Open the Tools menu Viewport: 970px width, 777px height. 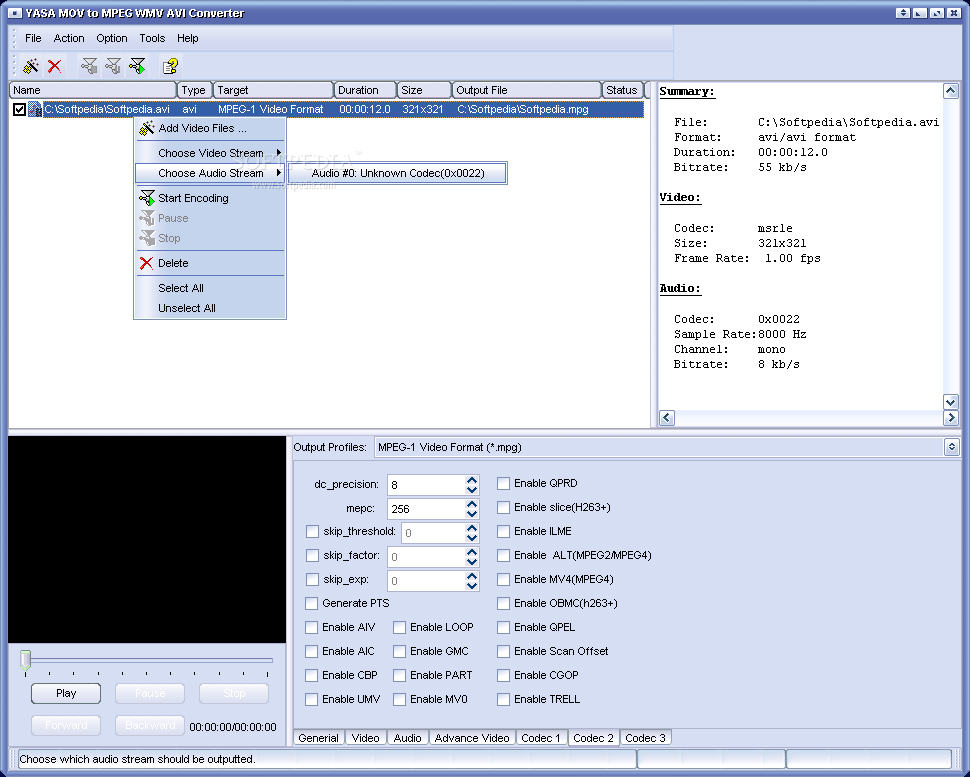(x=152, y=38)
